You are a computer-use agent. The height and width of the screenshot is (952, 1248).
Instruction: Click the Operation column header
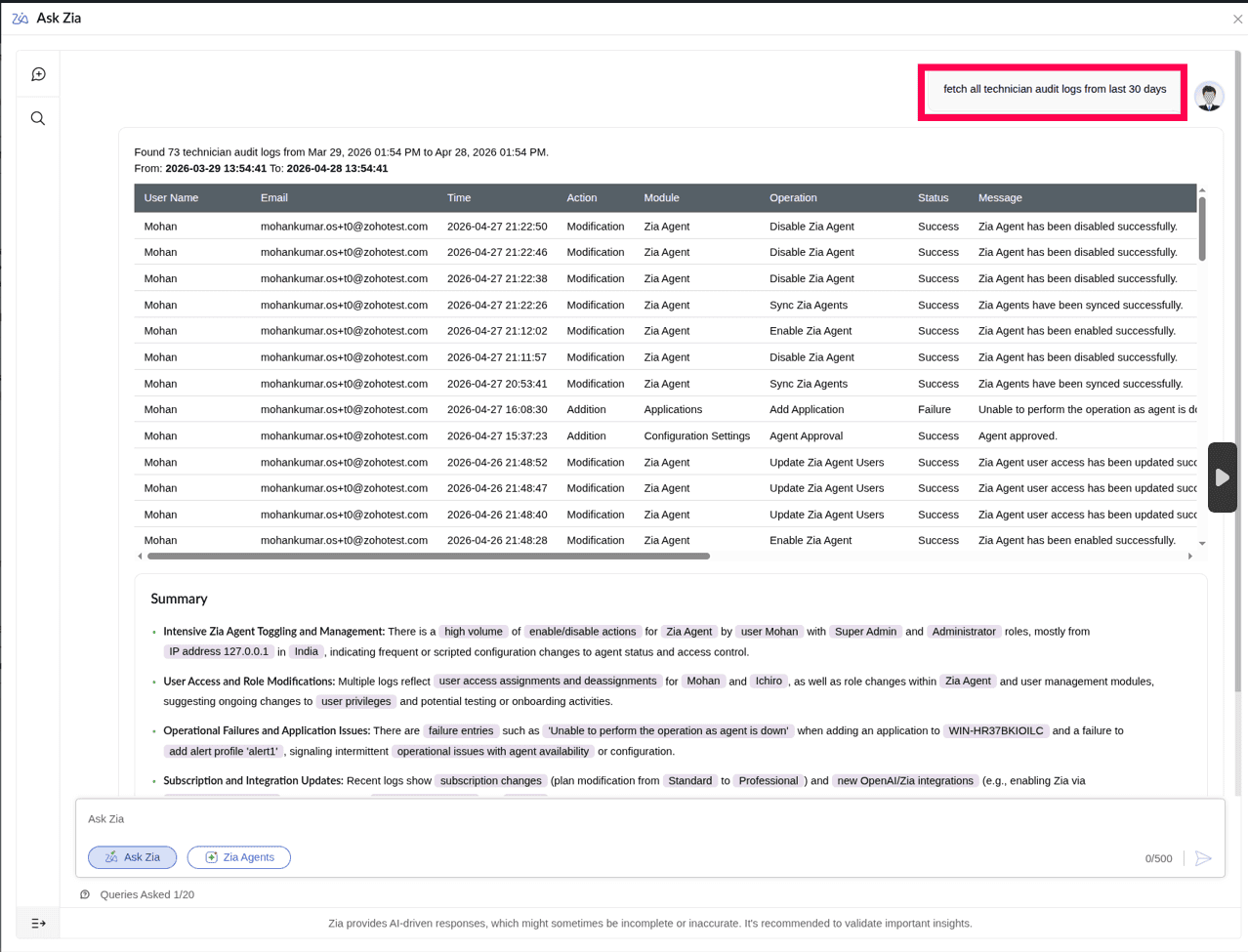coord(793,197)
